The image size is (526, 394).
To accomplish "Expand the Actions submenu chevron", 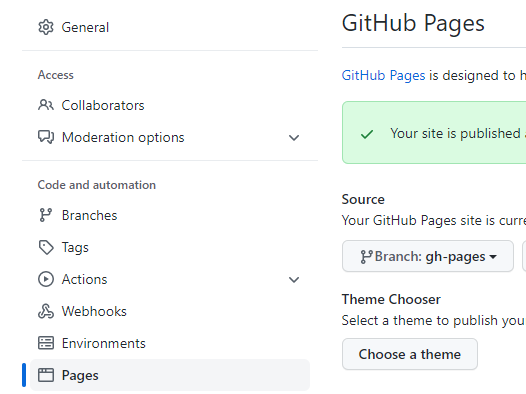I will [294, 280].
